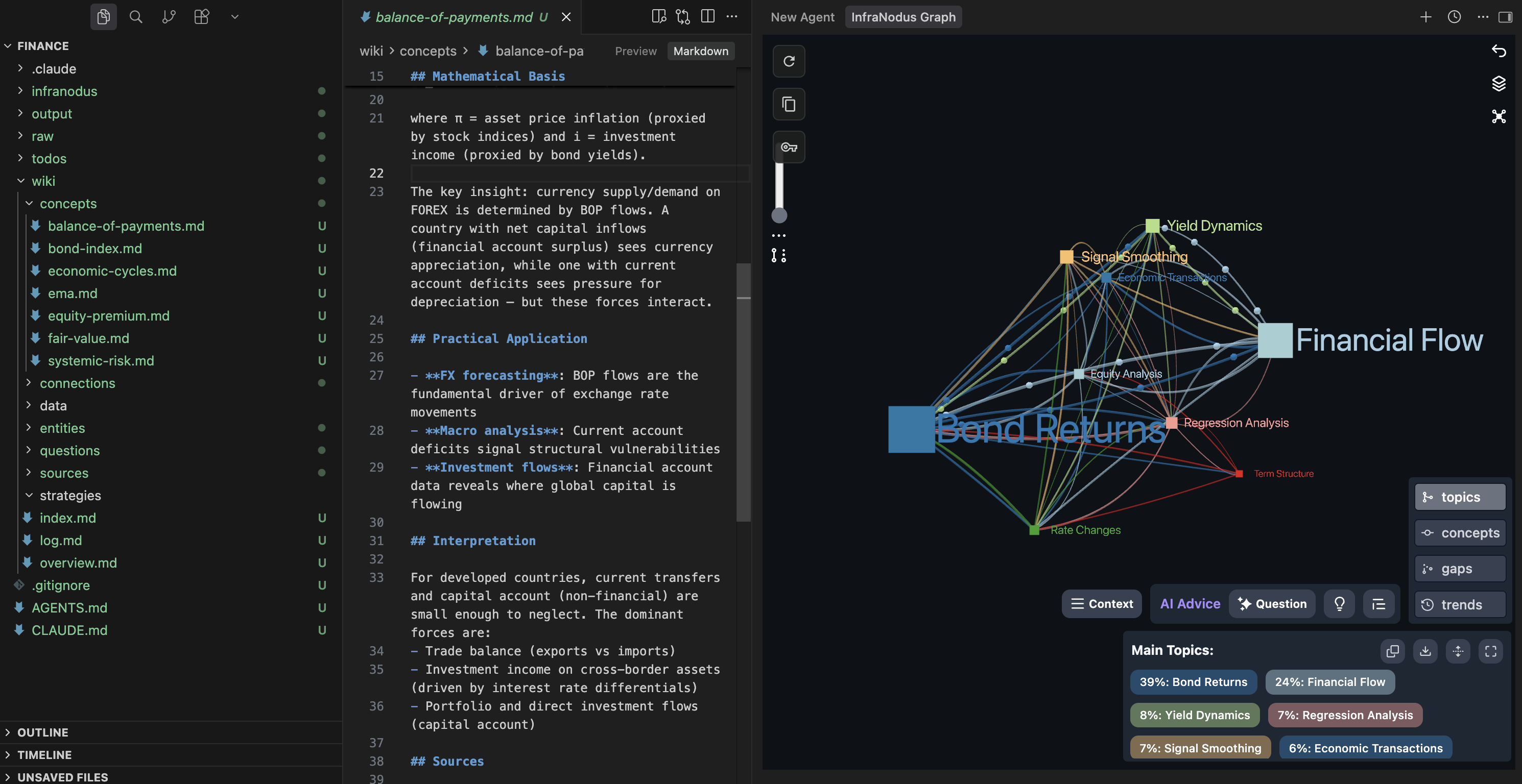The image size is (1522, 784).
Task: Expand the TIMELINE section
Action: (171, 755)
